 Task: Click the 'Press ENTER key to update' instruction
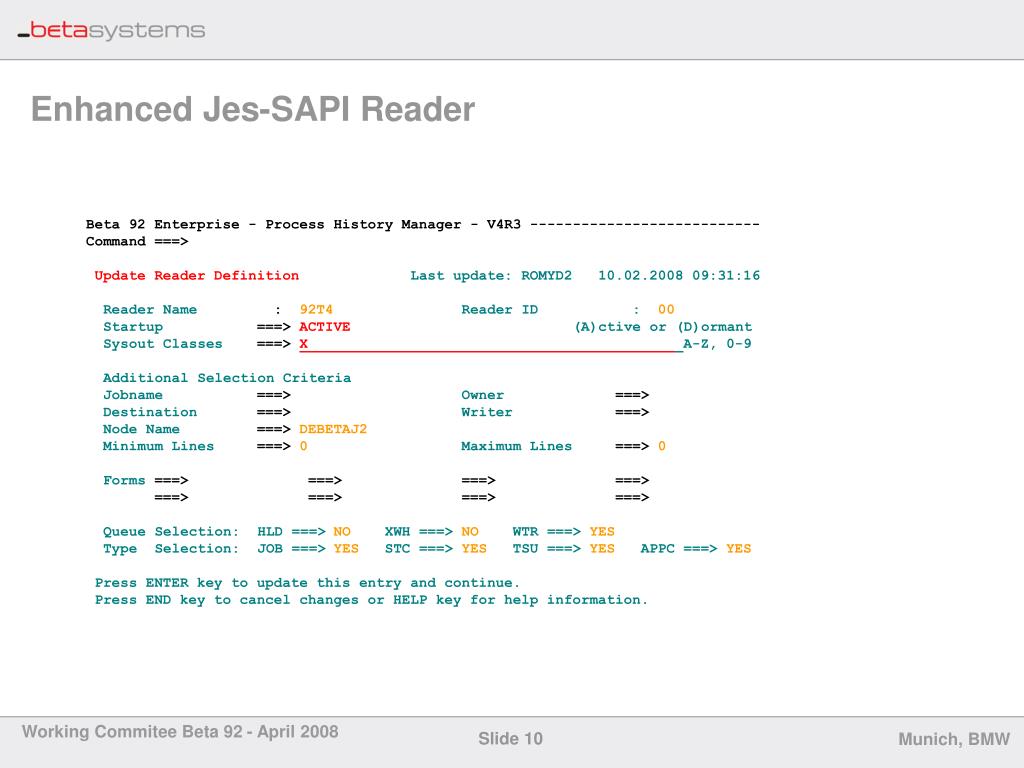307,583
